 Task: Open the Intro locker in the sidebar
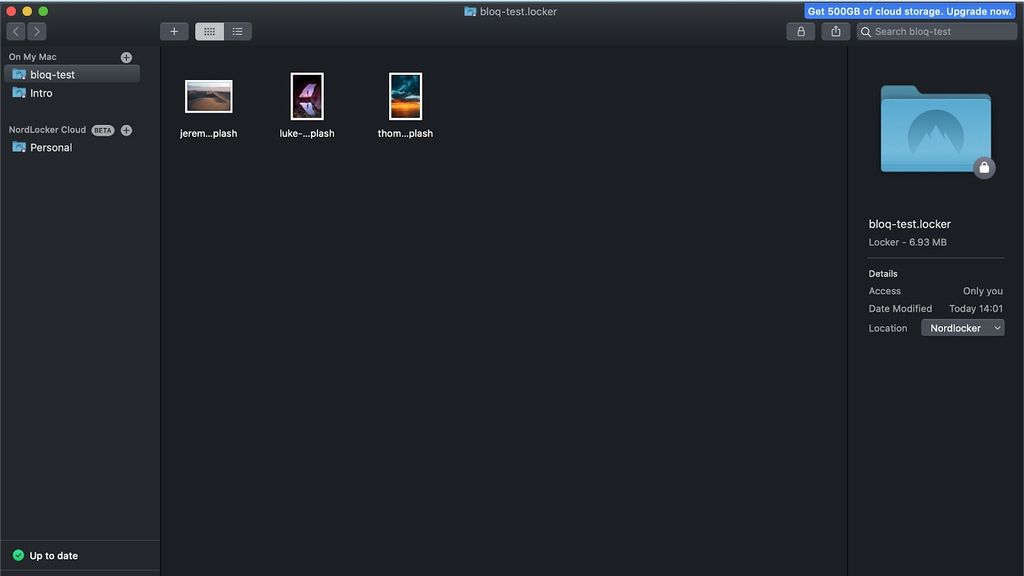pyautogui.click(x=42, y=92)
